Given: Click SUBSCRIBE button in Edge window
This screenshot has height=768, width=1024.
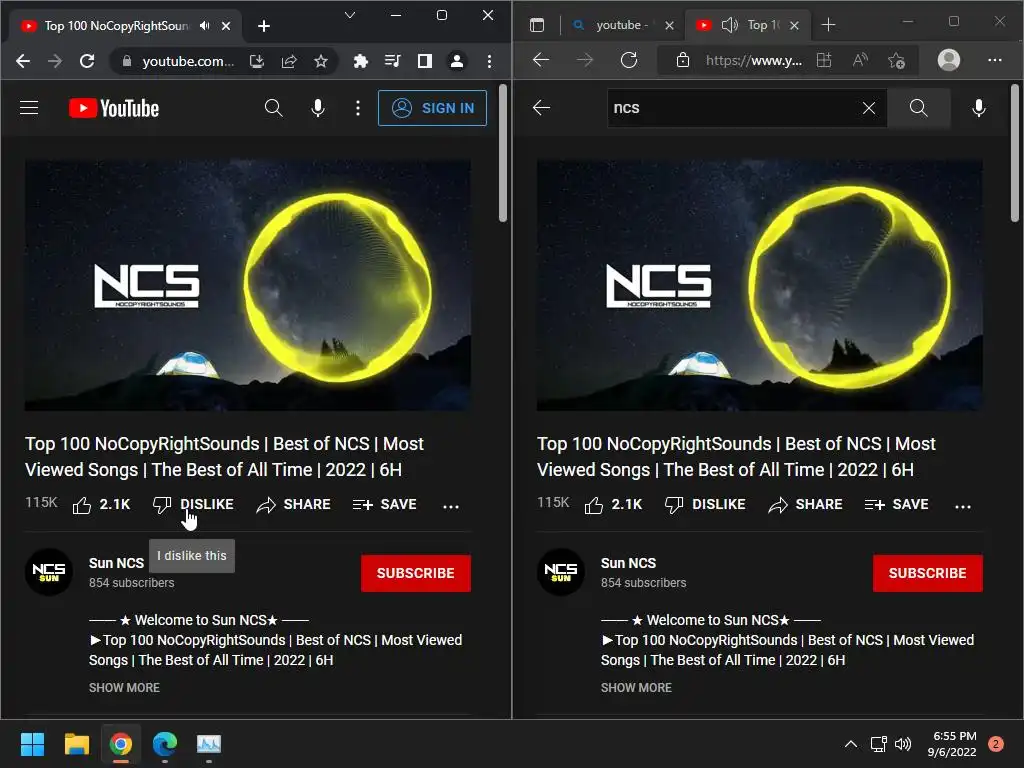Looking at the screenshot, I should click(x=927, y=573).
